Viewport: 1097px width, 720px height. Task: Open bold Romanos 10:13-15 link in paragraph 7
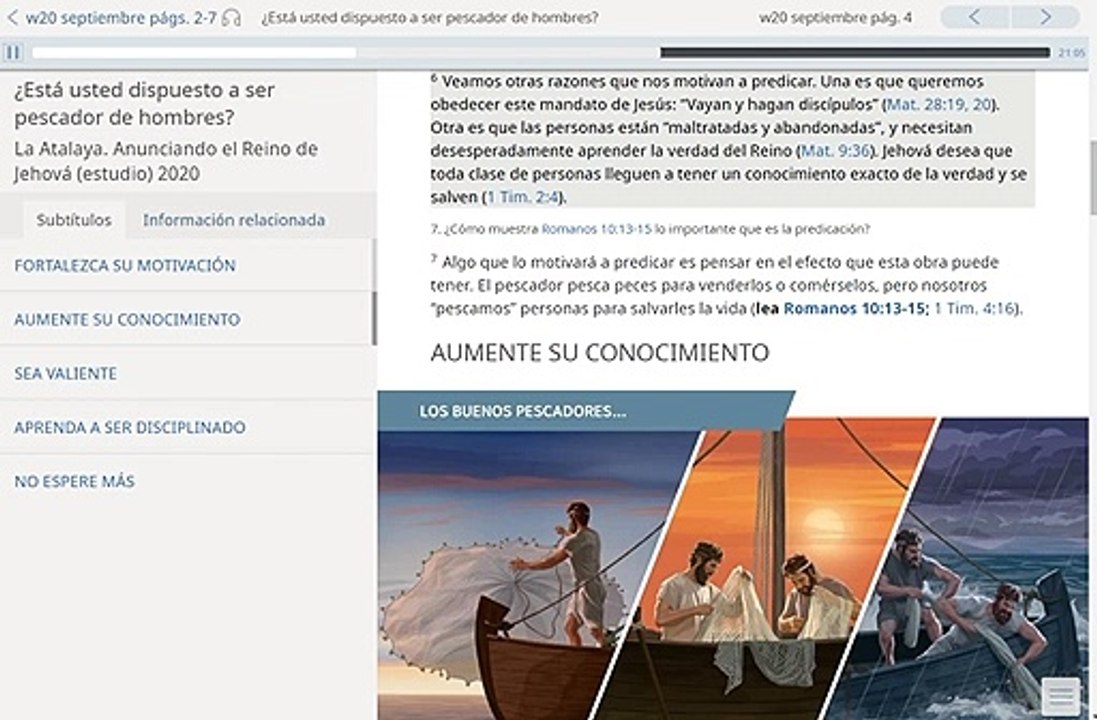click(854, 309)
